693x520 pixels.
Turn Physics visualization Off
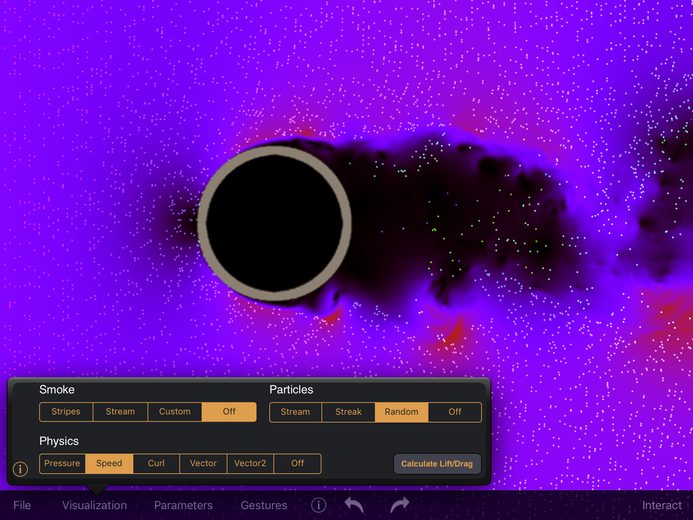(297, 463)
